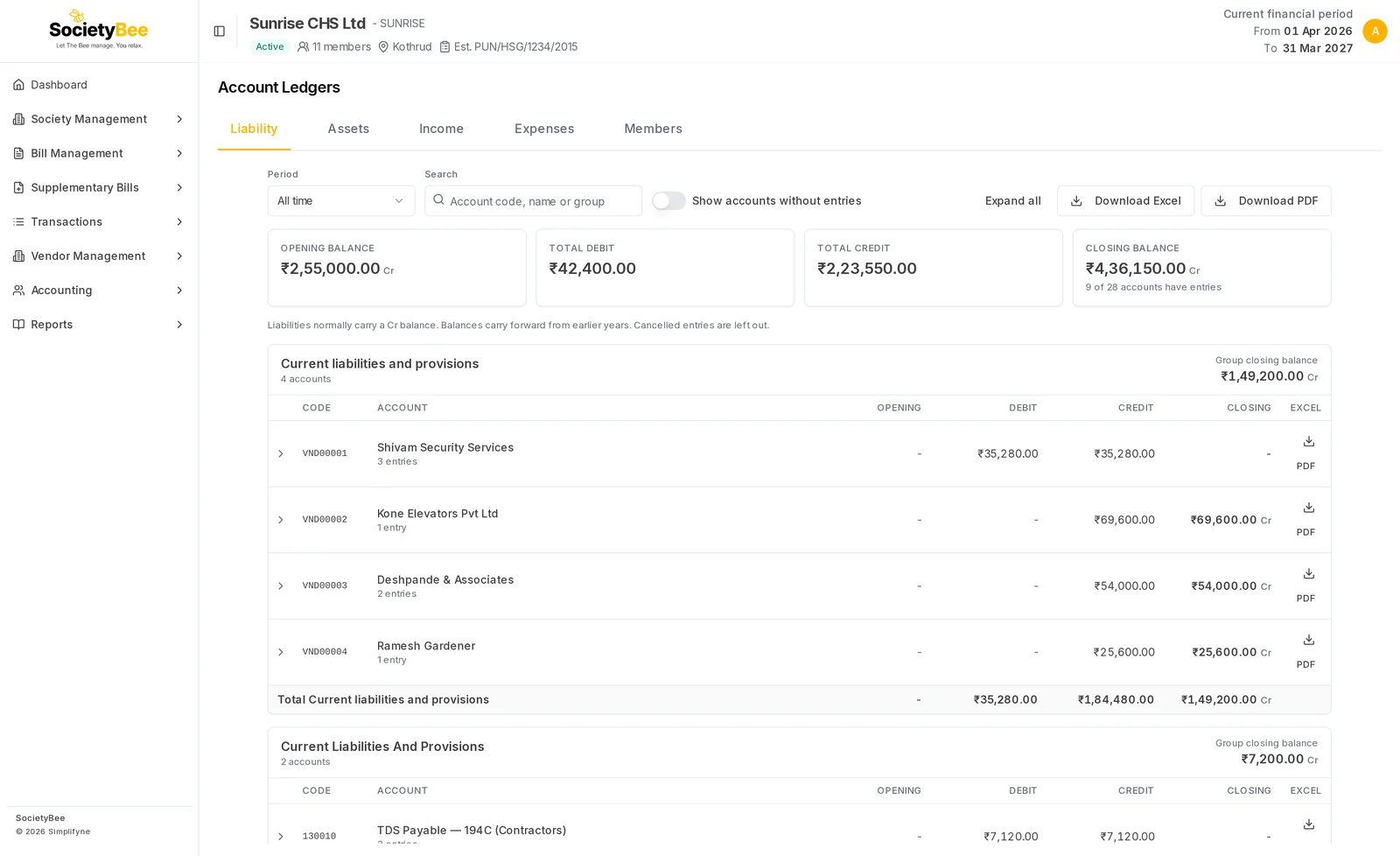Screen dimensions: 1400x856
Task: Switch to the Assets tab
Action: (x=348, y=129)
